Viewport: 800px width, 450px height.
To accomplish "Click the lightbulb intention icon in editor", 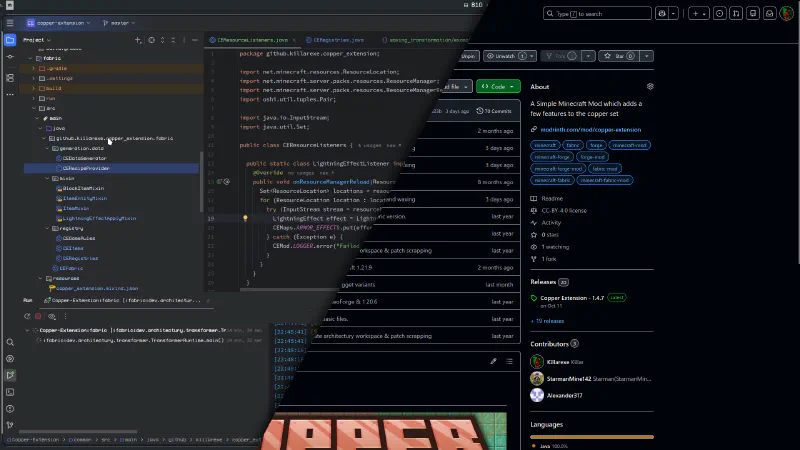I will coord(245,217).
